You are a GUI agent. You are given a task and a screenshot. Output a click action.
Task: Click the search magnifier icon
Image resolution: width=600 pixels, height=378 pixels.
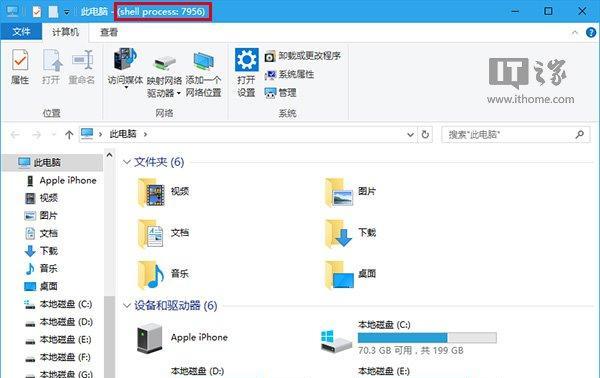580,134
